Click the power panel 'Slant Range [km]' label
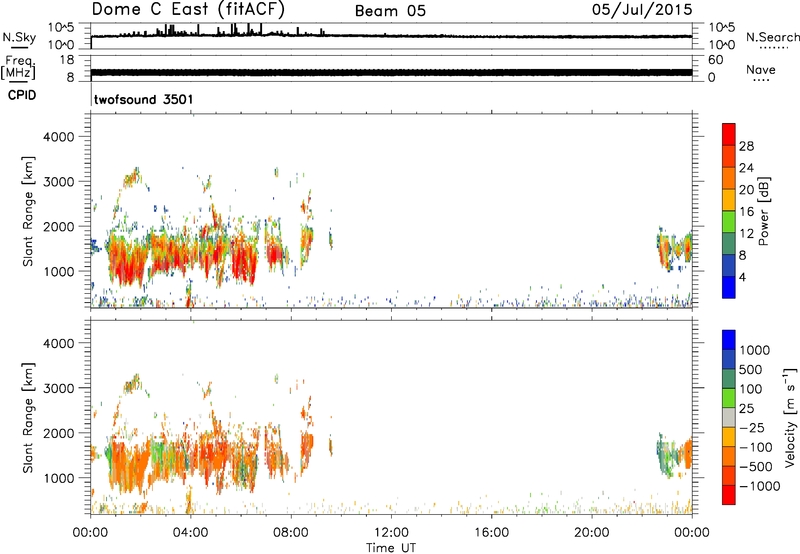 click(28, 211)
